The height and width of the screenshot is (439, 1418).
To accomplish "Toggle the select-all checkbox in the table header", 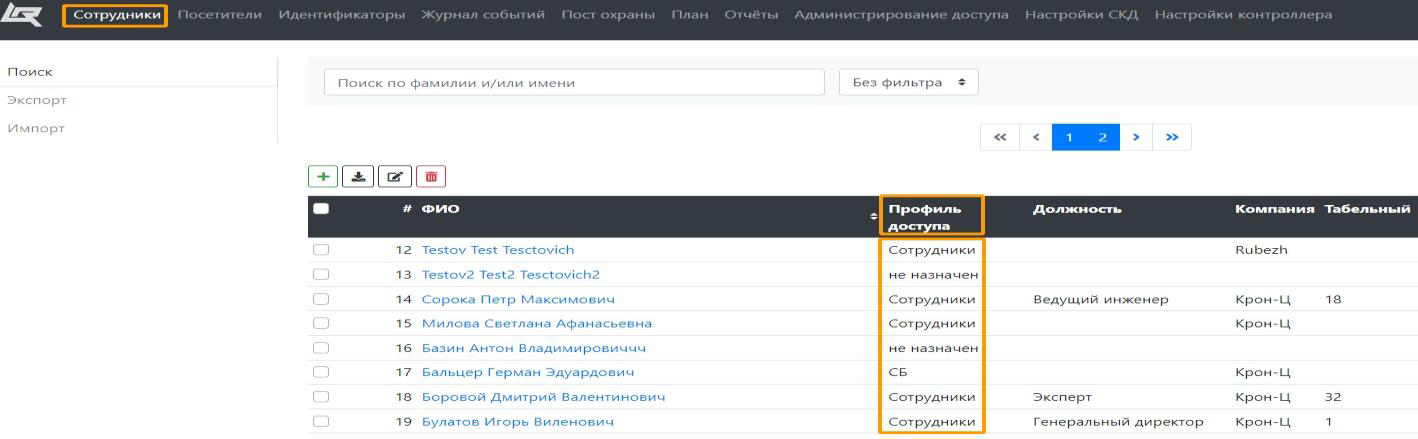I will (321, 209).
